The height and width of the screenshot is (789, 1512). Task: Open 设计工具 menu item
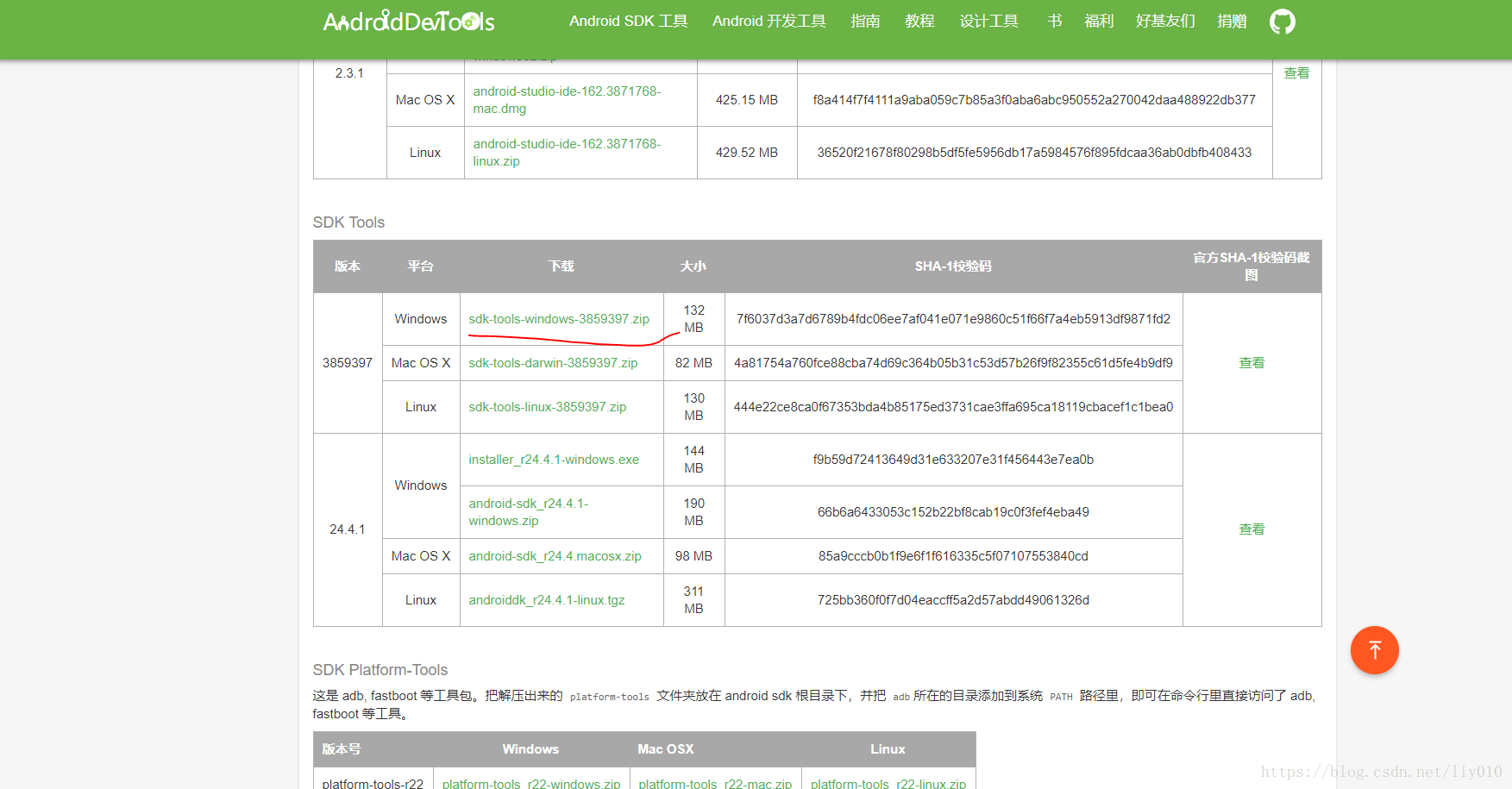[x=988, y=22]
